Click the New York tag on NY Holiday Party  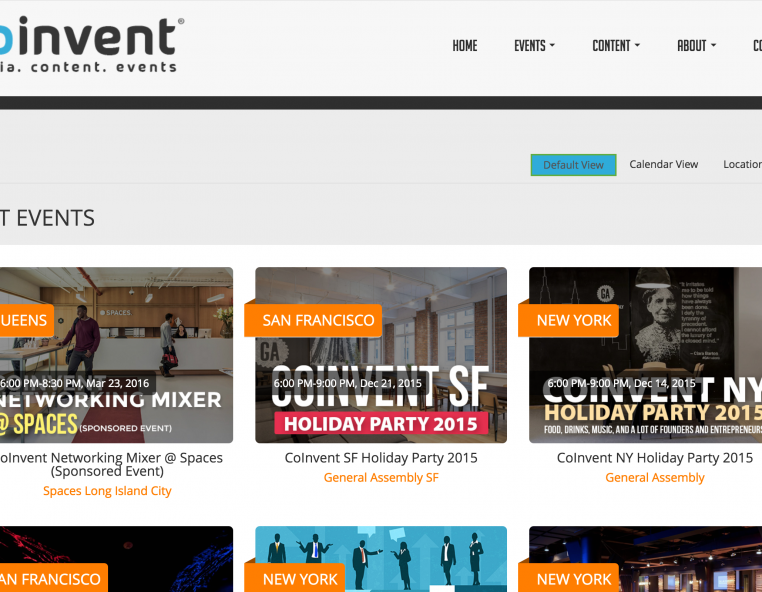tap(573, 320)
